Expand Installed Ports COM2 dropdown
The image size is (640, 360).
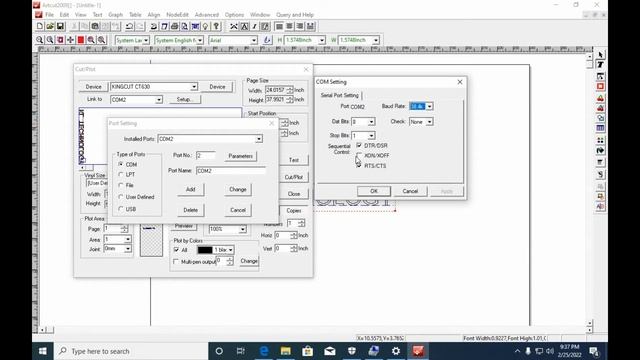(259, 139)
